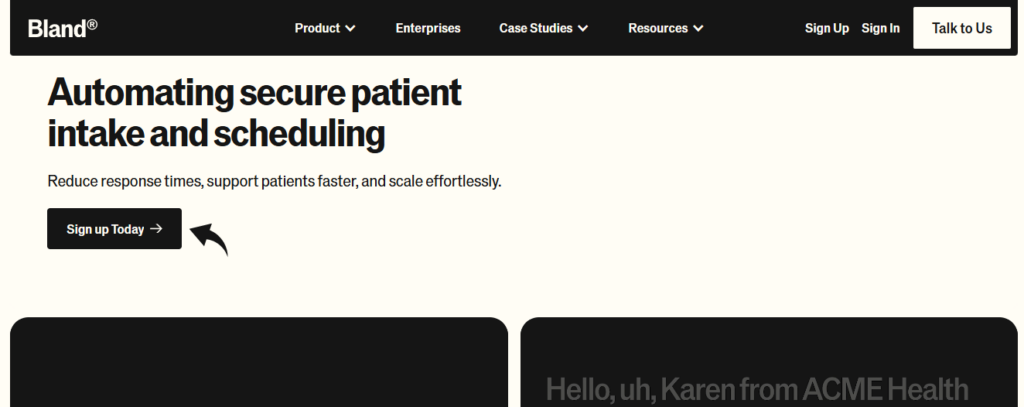1024x407 pixels.
Task: Click the registered trademark symbol by Bland
Action: pyautogui.click(x=92, y=23)
